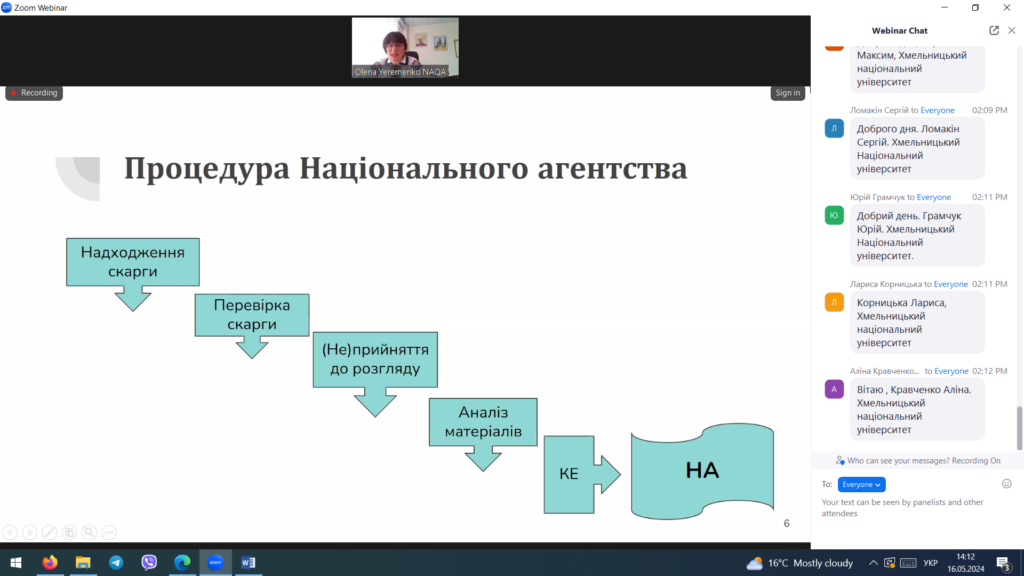Open Viber from the taskbar
Screen dimensions: 1024x576
click(x=149, y=562)
